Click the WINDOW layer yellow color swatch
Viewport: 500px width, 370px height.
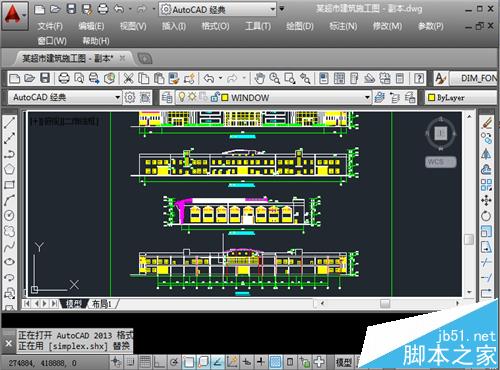[x=225, y=98]
